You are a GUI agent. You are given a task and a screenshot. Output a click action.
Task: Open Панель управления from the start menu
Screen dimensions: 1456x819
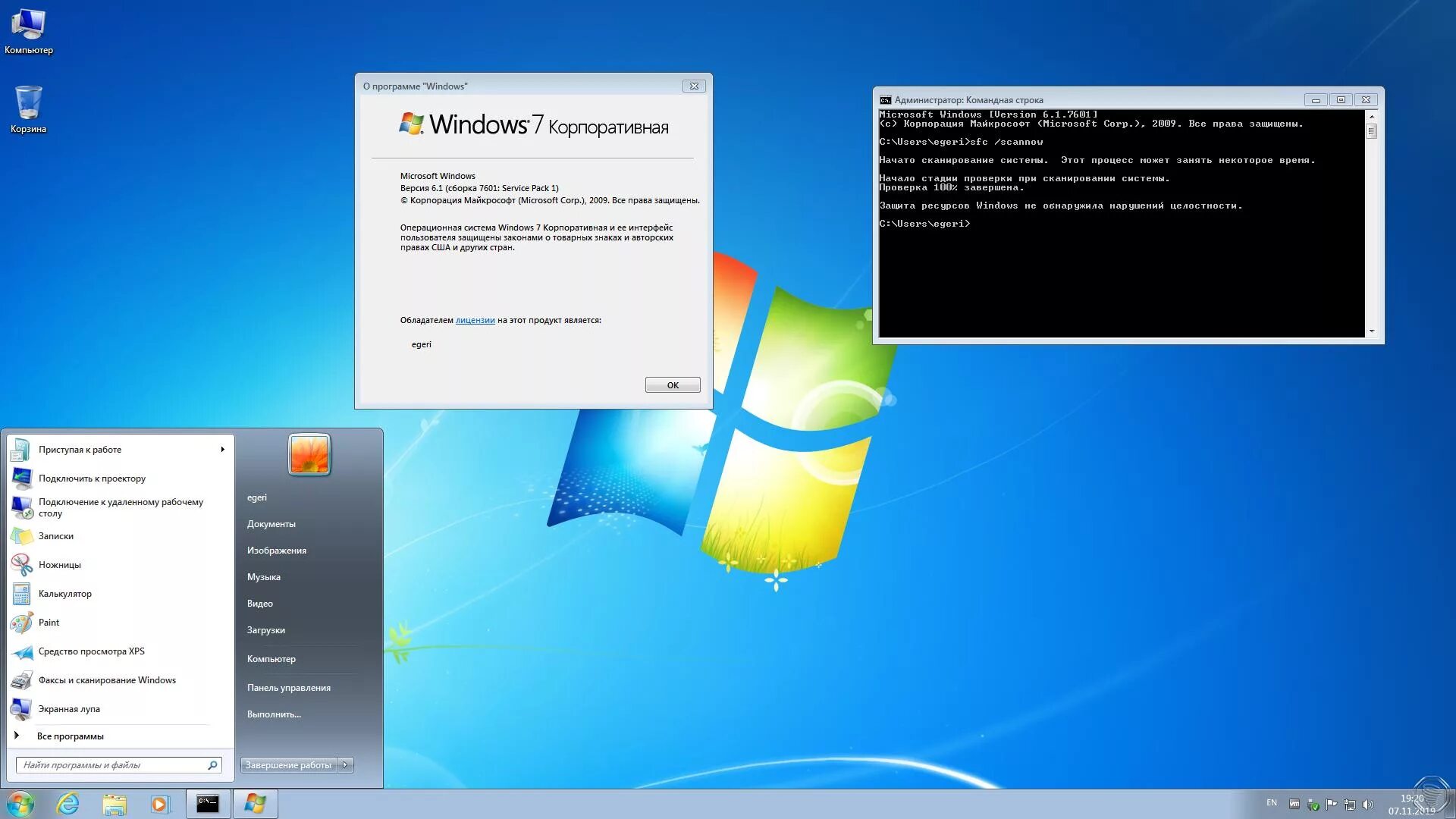point(288,688)
